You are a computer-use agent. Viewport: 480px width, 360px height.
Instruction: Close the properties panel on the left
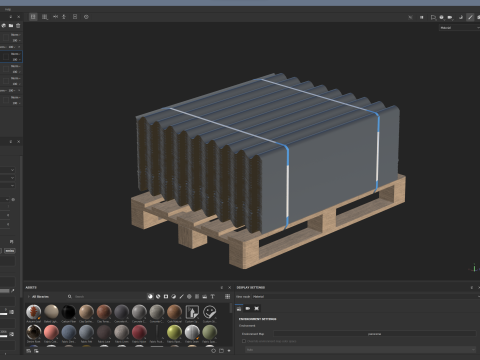point(18,142)
